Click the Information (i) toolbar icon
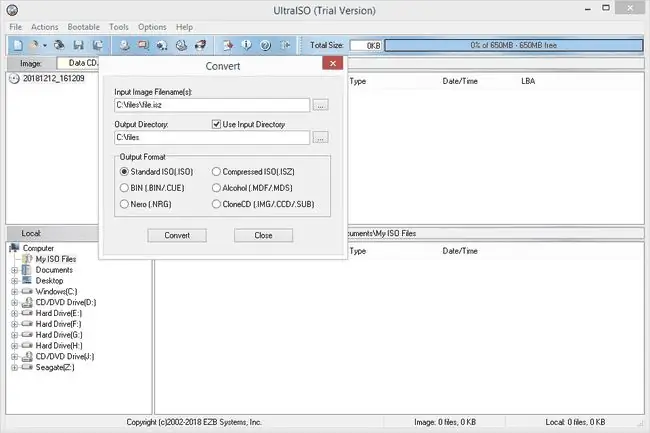The width and height of the screenshot is (650, 433). click(x=247, y=45)
